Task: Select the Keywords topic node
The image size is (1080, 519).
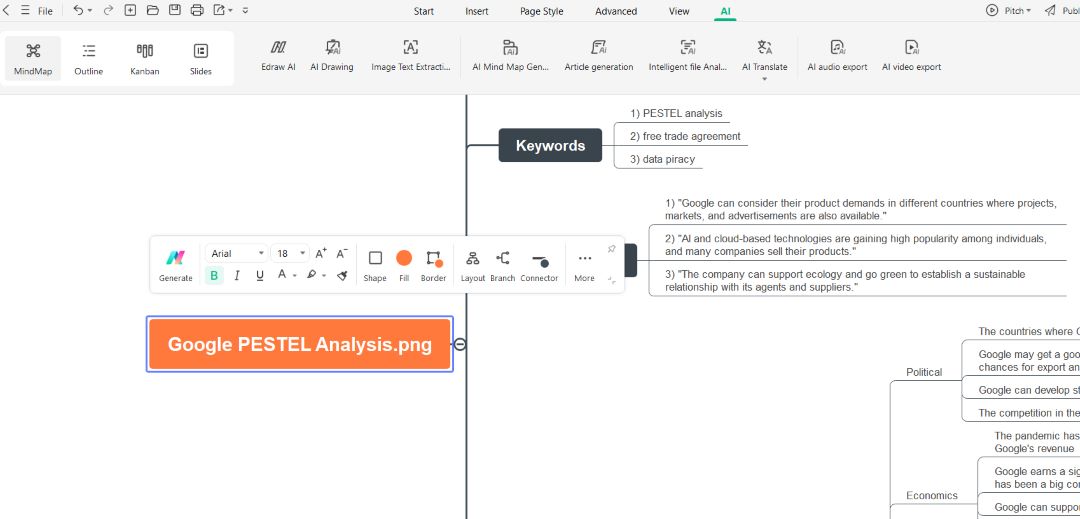Action: coord(550,145)
